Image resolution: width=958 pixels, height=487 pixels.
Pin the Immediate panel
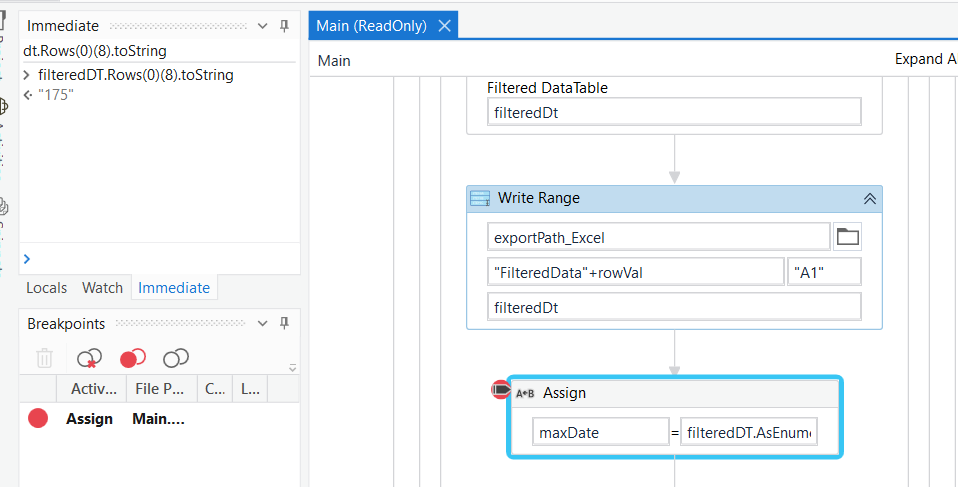(x=284, y=26)
